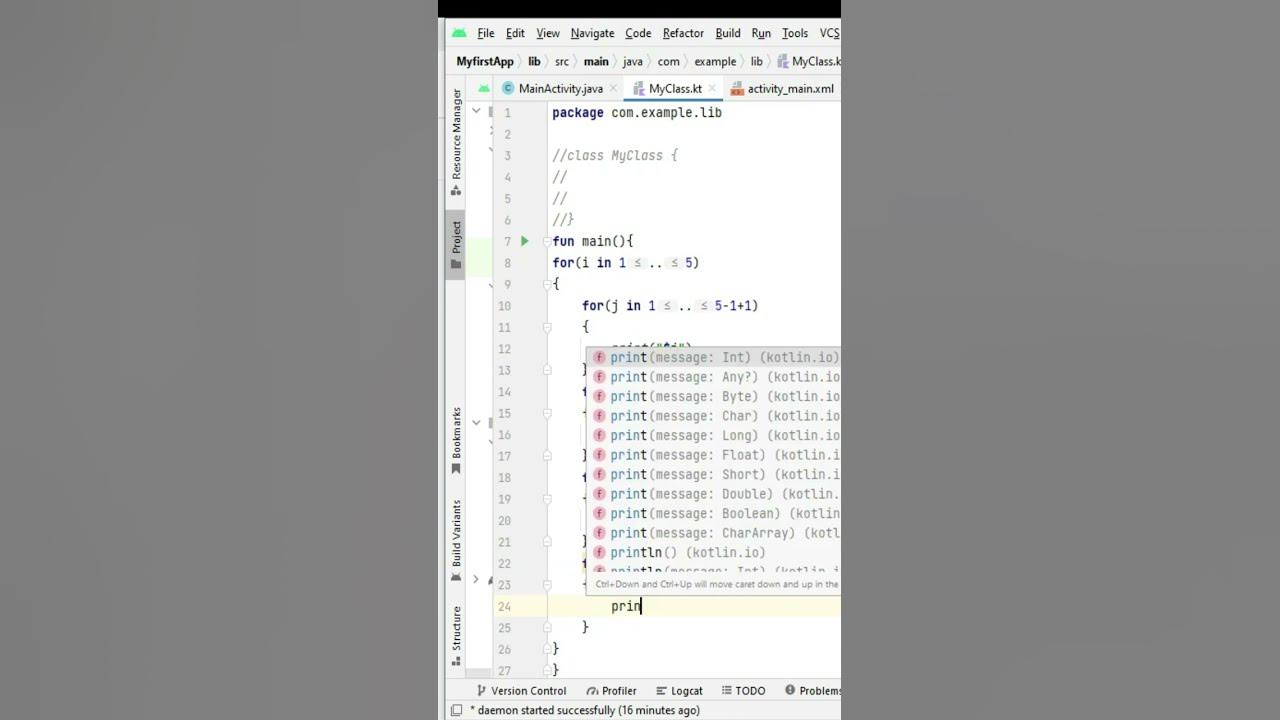The image size is (1280, 720).
Task: Open the TODO tool window
Action: 742,691
